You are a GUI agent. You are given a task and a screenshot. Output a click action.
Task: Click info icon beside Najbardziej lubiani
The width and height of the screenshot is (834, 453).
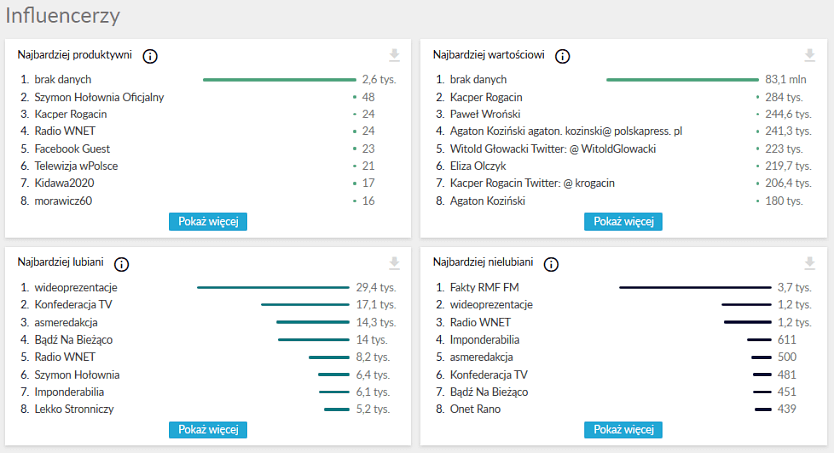[x=122, y=264]
